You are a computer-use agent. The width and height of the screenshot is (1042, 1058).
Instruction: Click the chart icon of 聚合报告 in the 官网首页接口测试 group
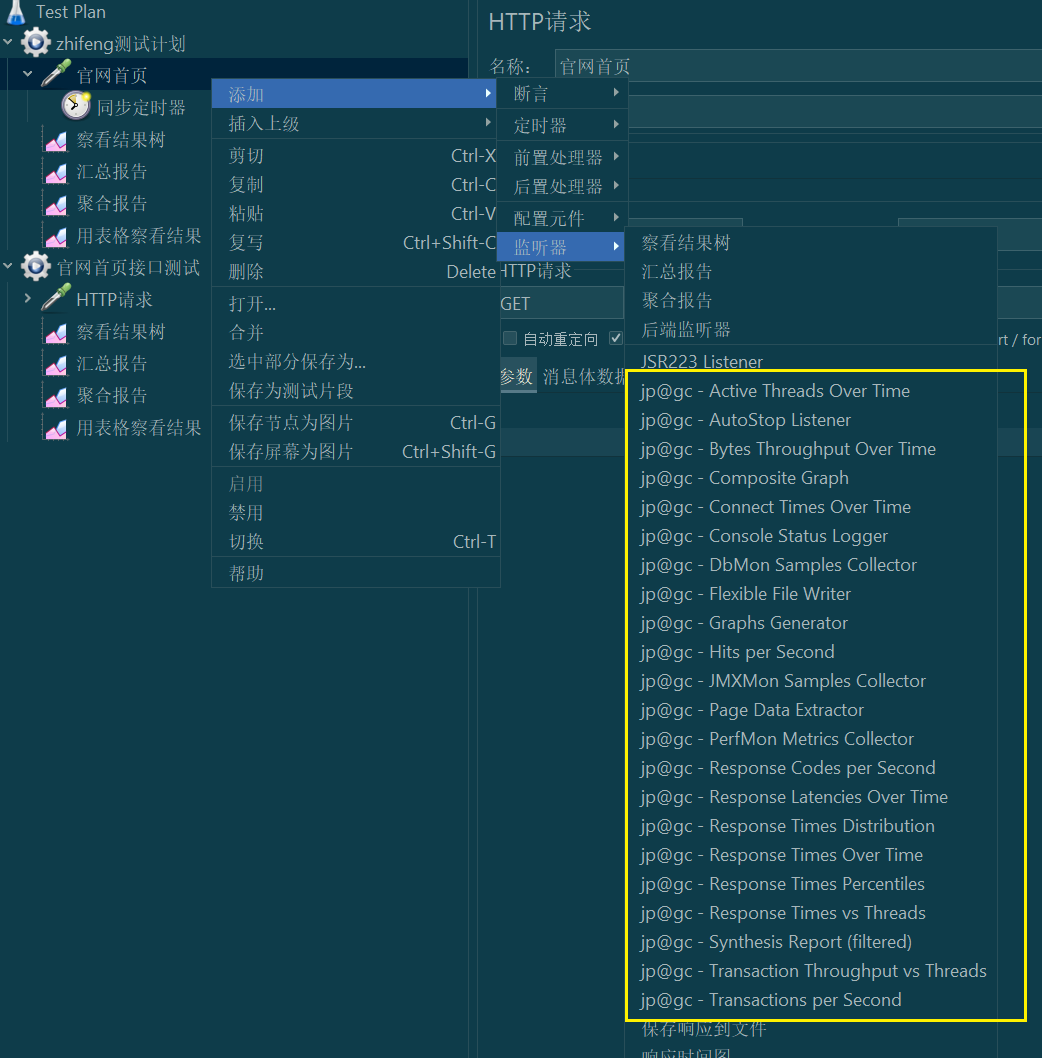(56, 396)
